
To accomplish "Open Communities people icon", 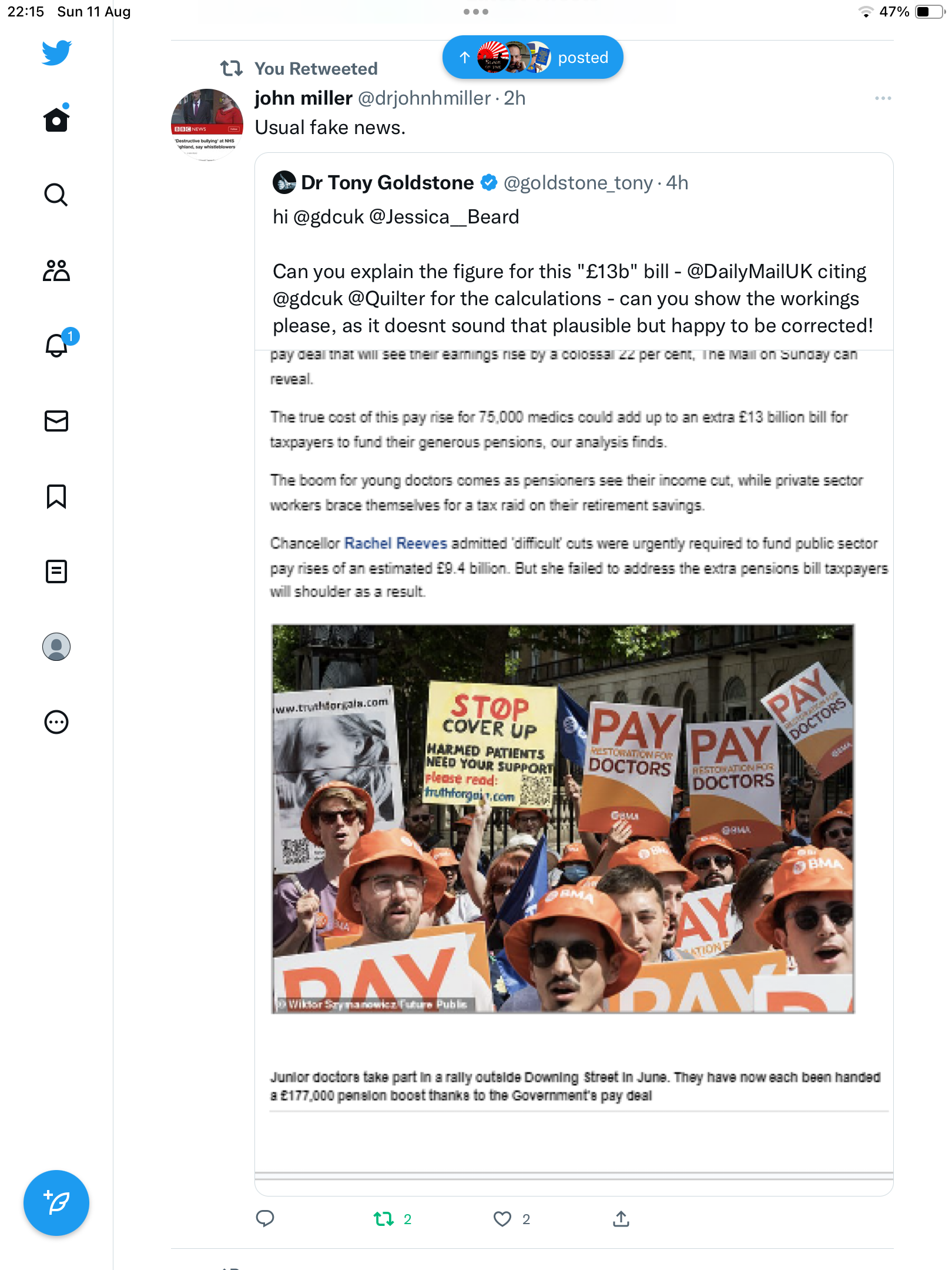I will (x=56, y=270).
